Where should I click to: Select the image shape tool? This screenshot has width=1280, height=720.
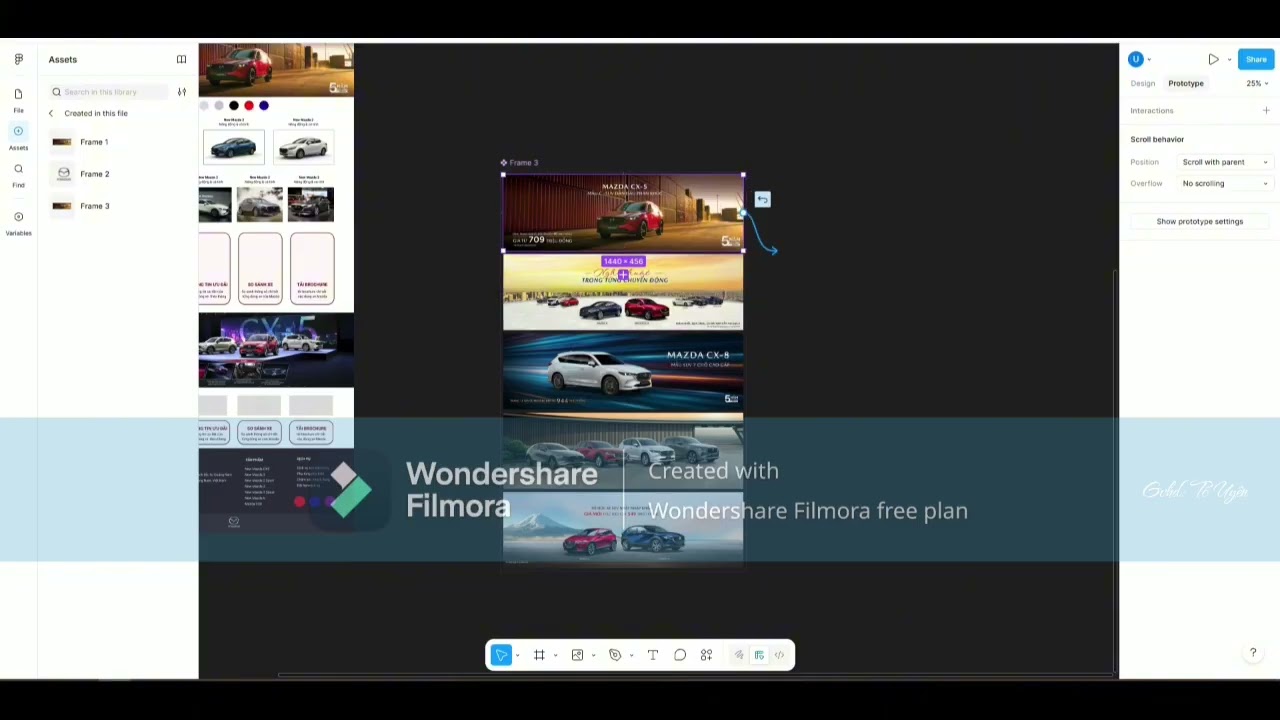[x=577, y=655]
